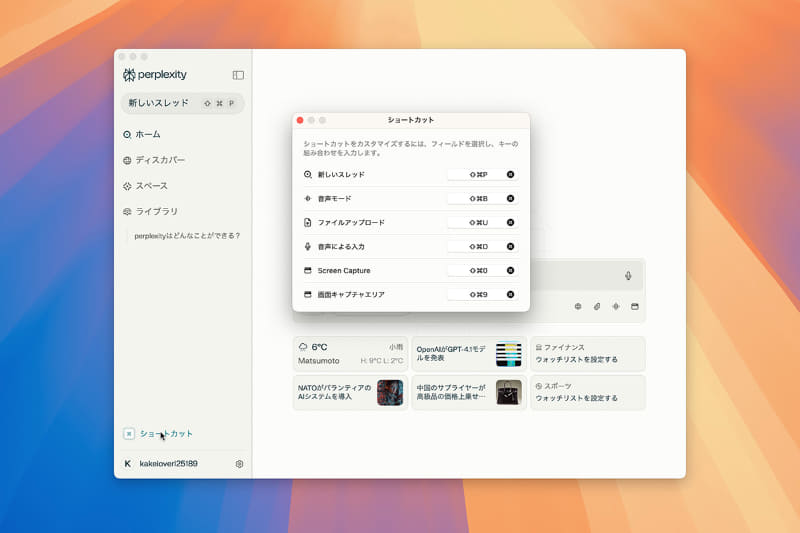
Task: Click the 新しいスレッド row icon in dialog
Action: point(308,174)
